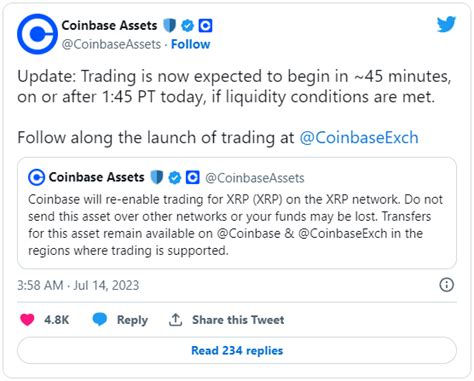Click the shield badge in the quoted tweet

click(157, 177)
